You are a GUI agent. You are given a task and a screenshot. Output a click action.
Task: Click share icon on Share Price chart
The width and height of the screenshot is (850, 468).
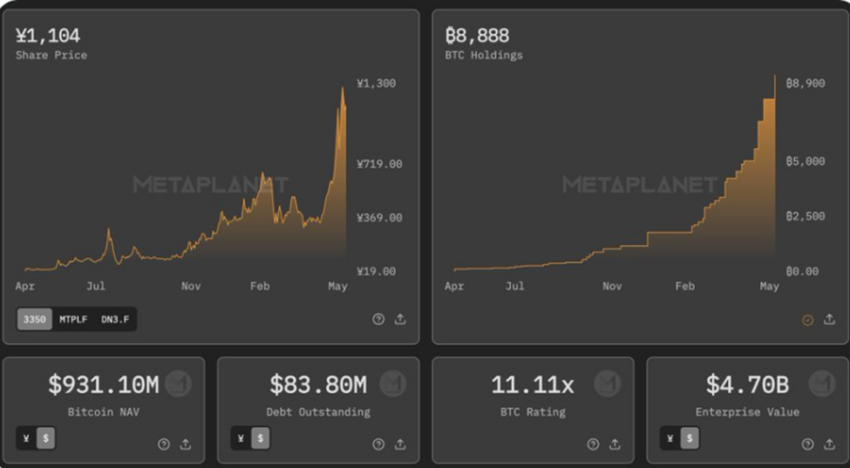click(x=400, y=320)
